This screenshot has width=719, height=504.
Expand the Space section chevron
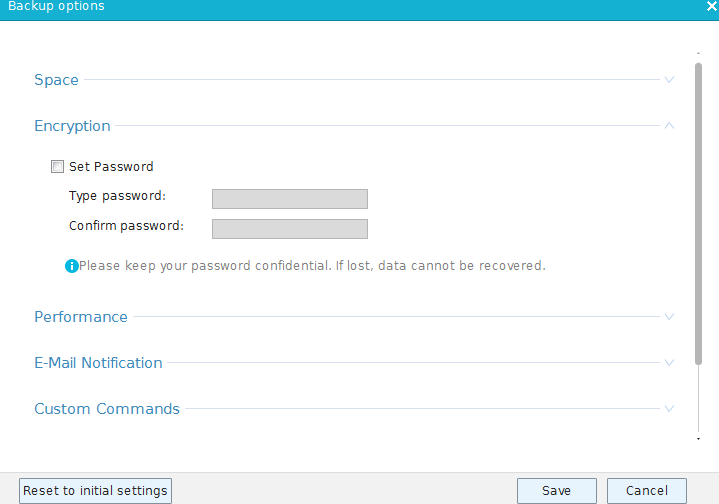click(x=669, y=80)
